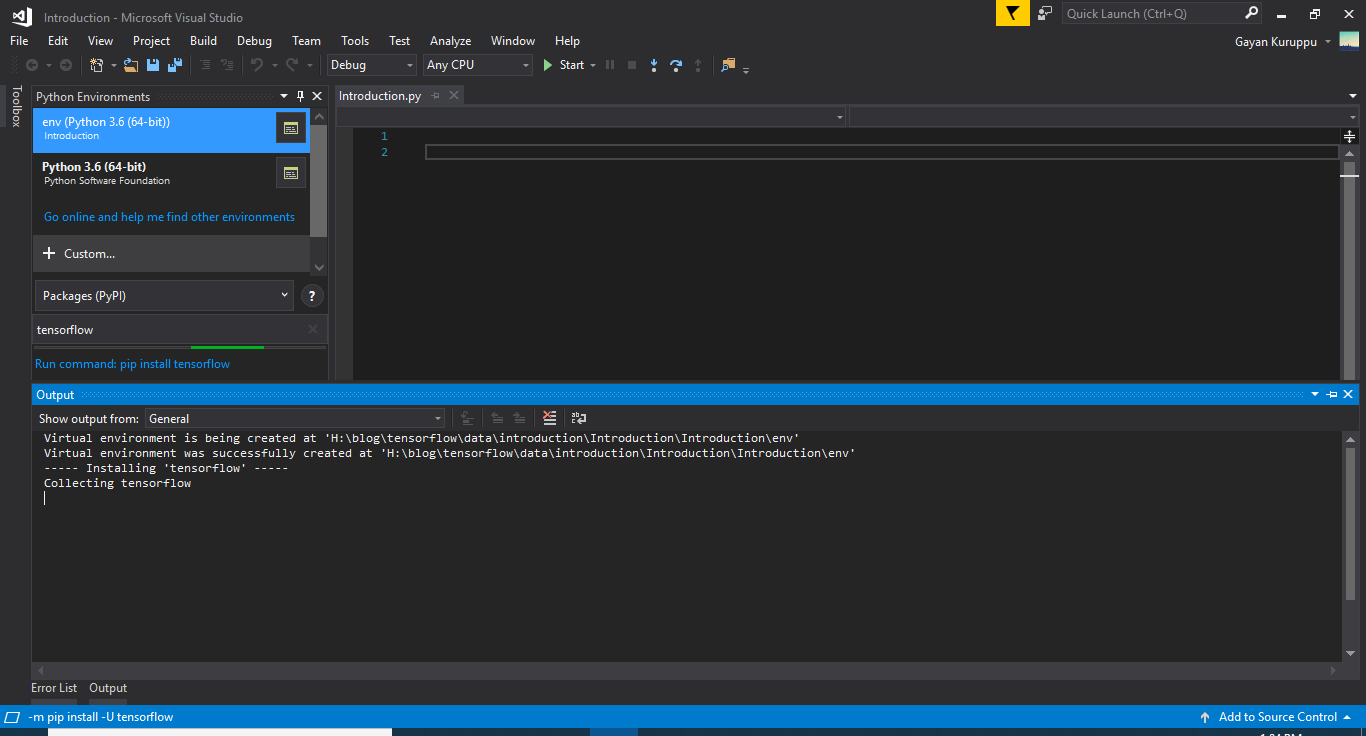This screenshot has width=1366, height=736.
Task: Click line 2 in the code editor
Action: 881,152
